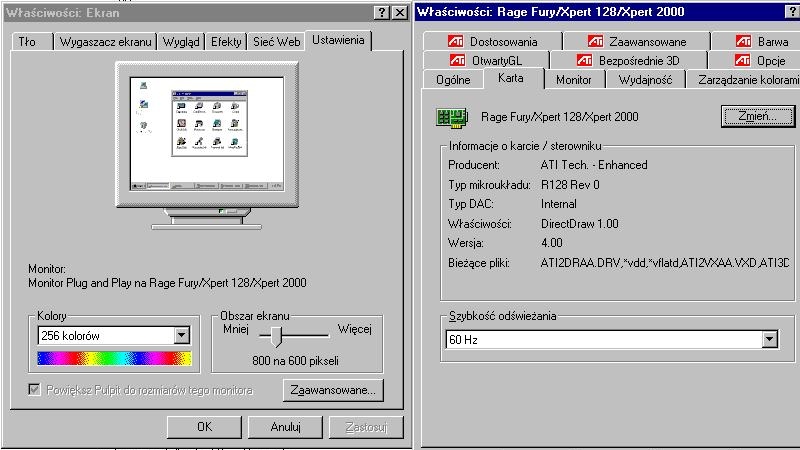Viewport: 800px width, 450px height.
Task: Close the Właściwości: Ekran dialog
Action: 401,13
